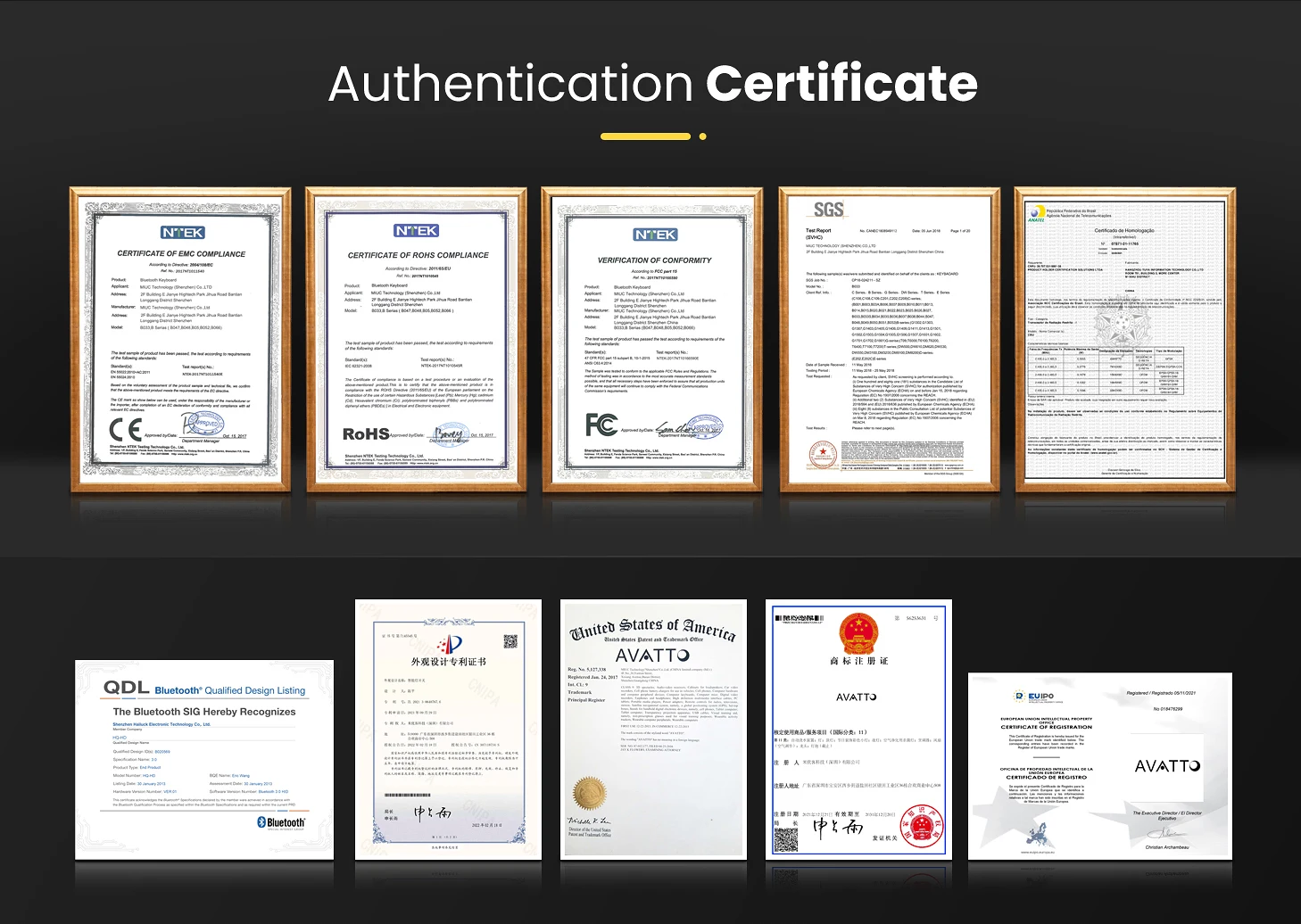Click the FC logo on the Conformity certificate
The image size is (1301, 924).
point(601,425)
